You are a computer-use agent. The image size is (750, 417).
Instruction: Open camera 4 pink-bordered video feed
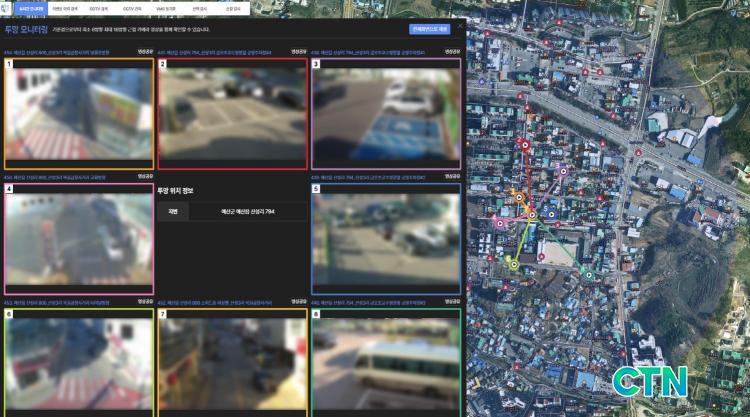coord(78,238)
